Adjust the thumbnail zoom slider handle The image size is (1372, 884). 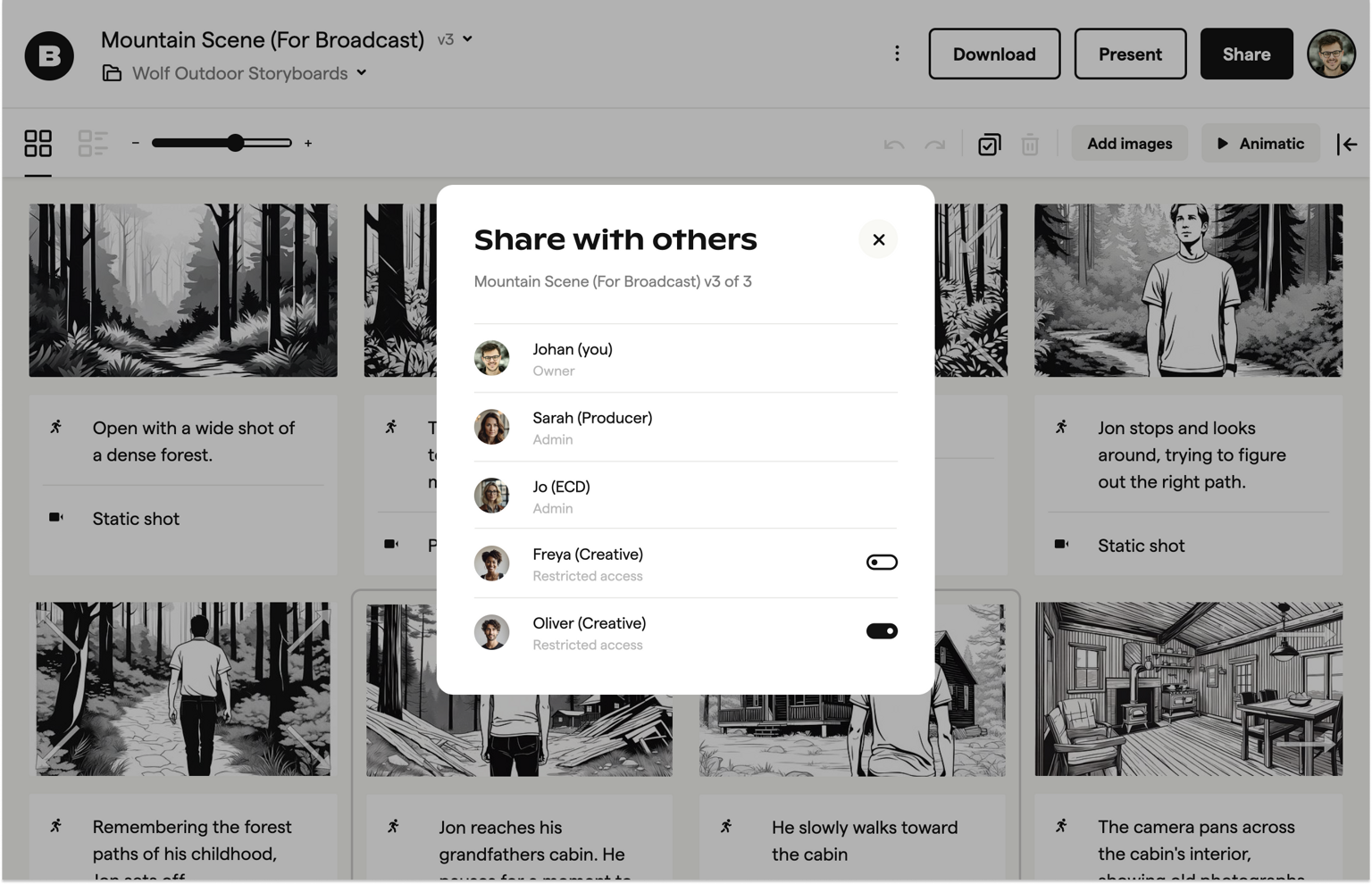pyautogui.click(x=235, y=143)
